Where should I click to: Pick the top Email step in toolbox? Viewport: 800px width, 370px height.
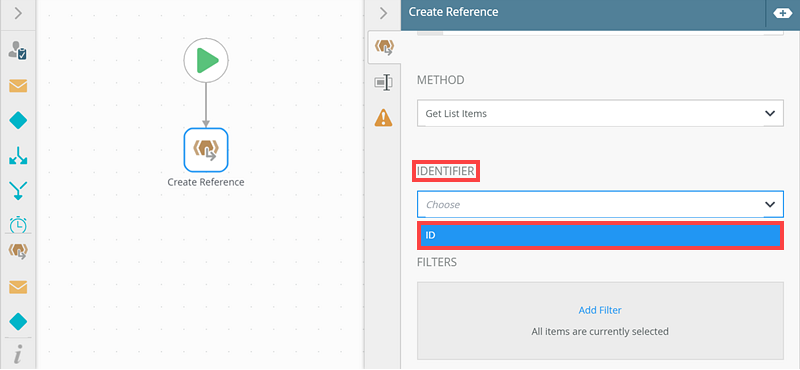coord(18,86)
